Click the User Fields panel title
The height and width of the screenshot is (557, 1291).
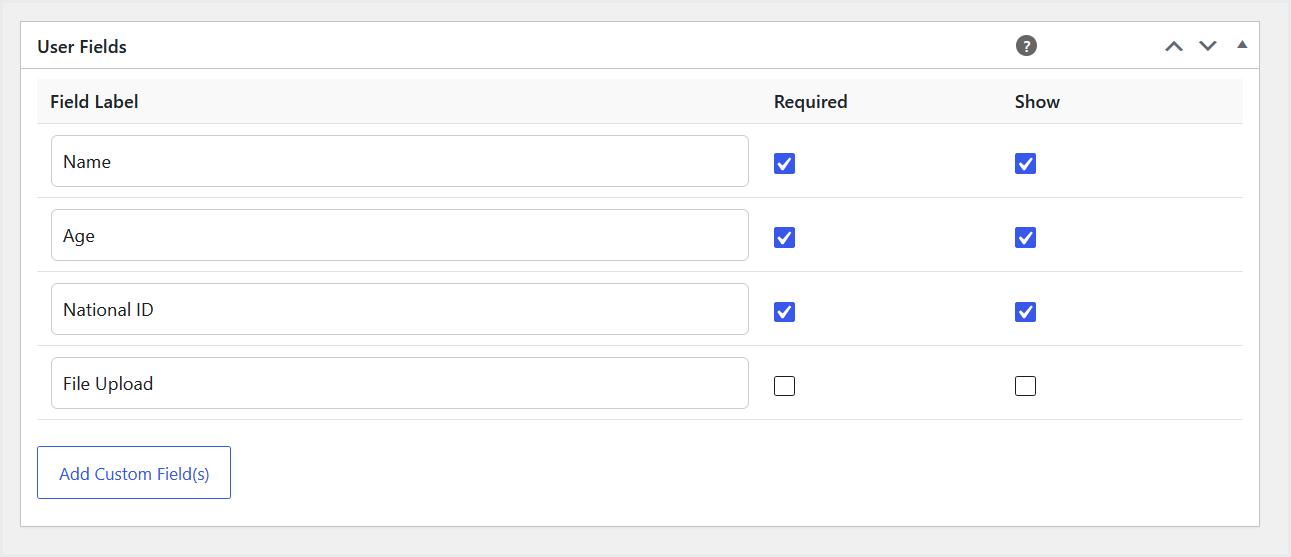[82, 47]
